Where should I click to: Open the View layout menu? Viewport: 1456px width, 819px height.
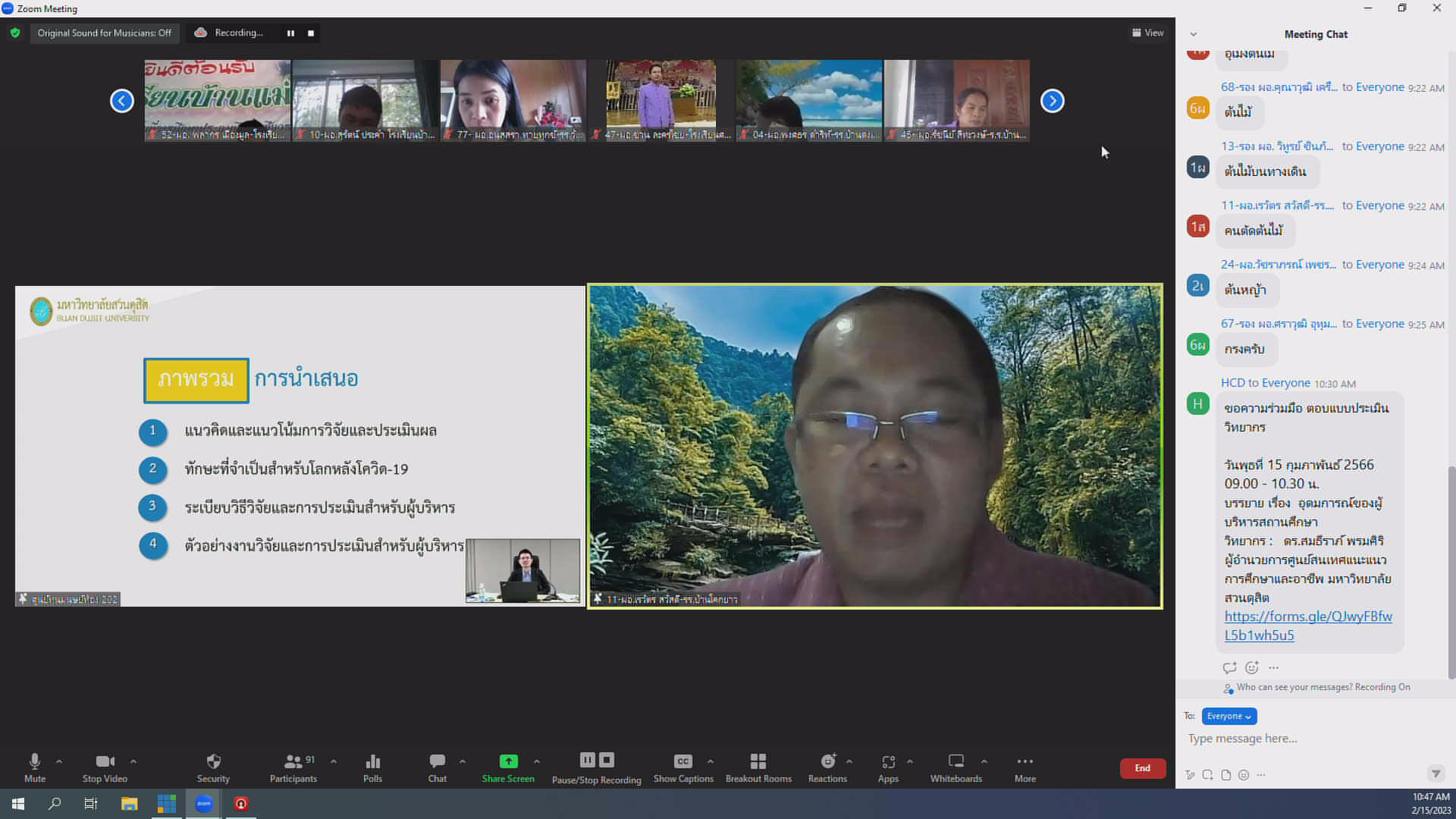coord(1148,33)
